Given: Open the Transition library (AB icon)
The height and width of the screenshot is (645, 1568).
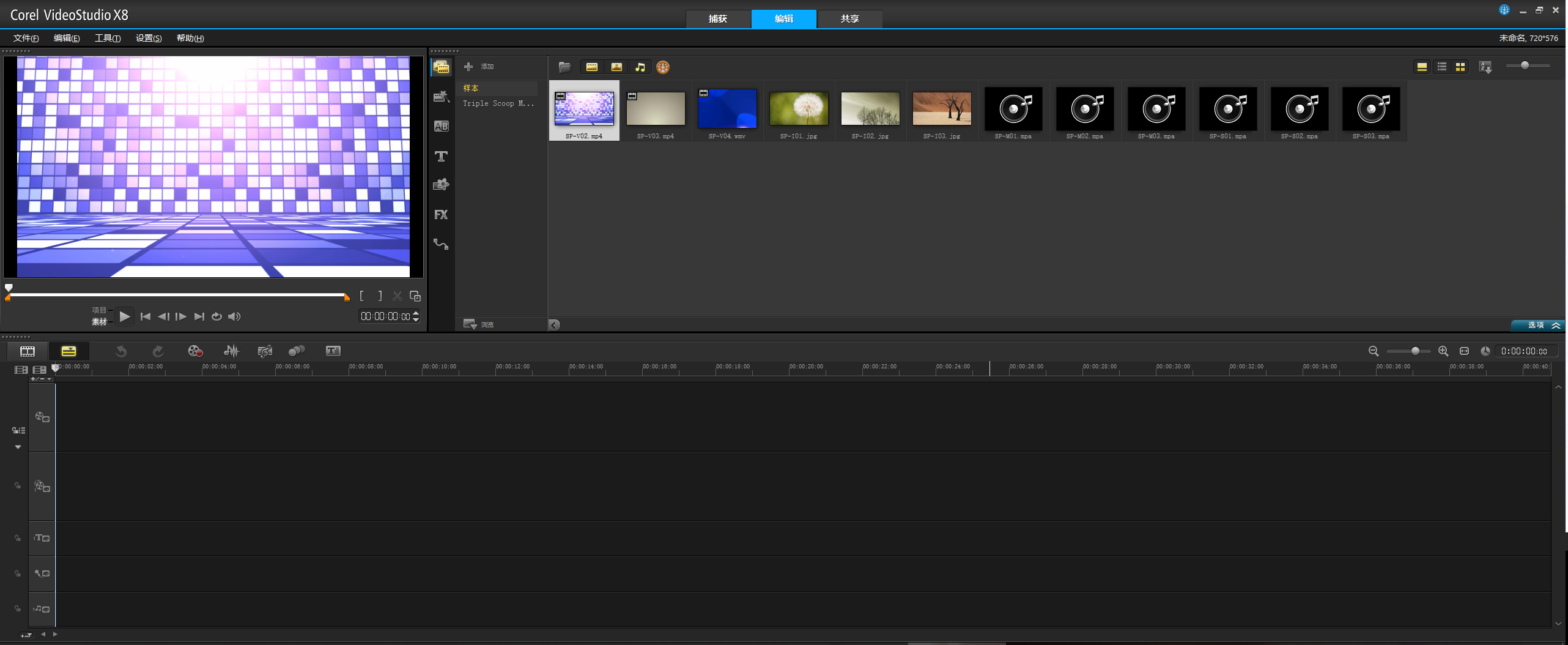Looking at the screenshot, I should 441,127.
